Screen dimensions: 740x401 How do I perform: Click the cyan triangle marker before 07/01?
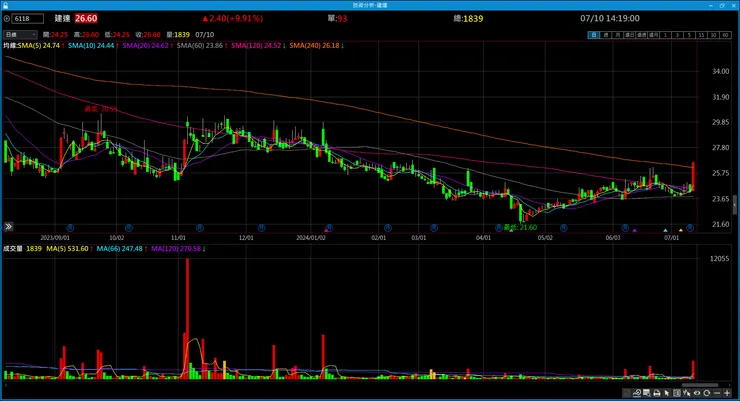click(665, 230)
